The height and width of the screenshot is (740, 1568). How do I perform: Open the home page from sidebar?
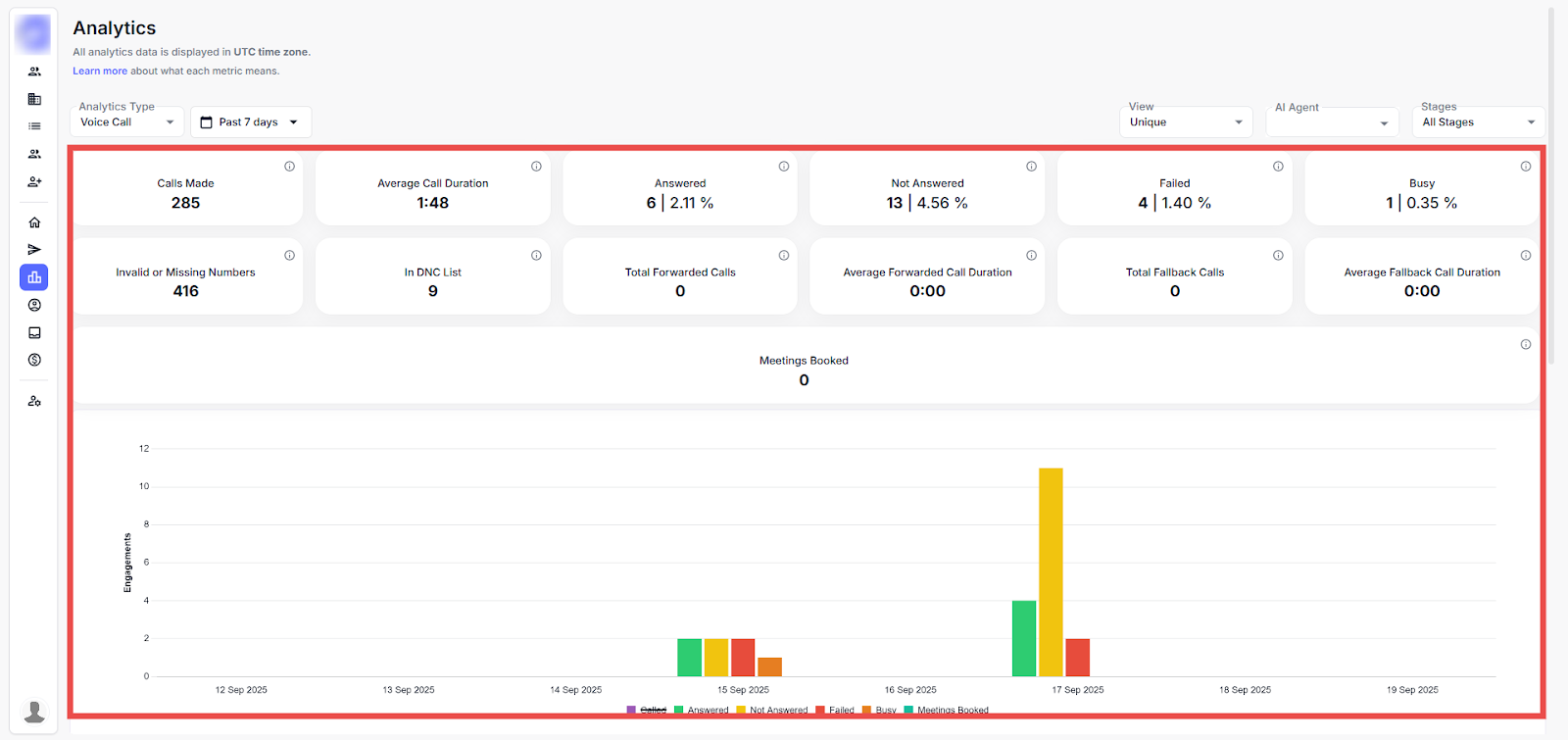(x=34, y=222)
